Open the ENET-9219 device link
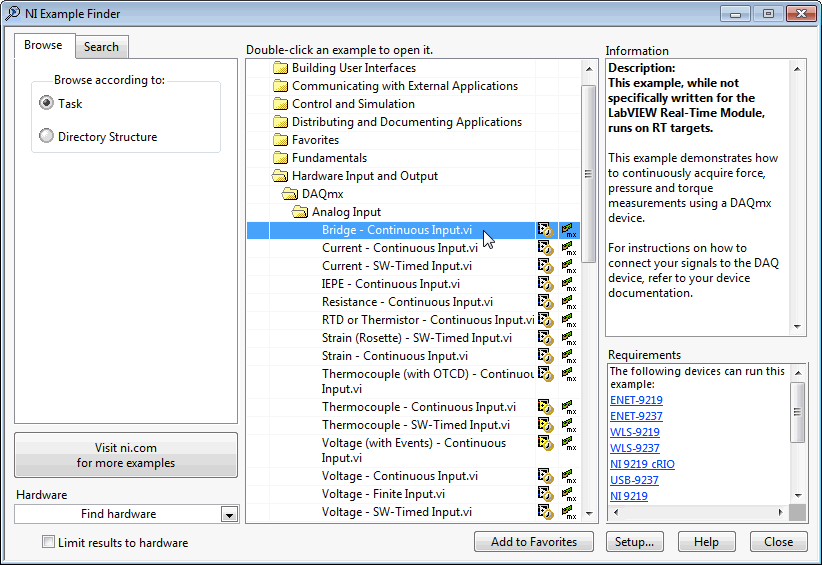 pyautogui.click(x=636, y=400)
